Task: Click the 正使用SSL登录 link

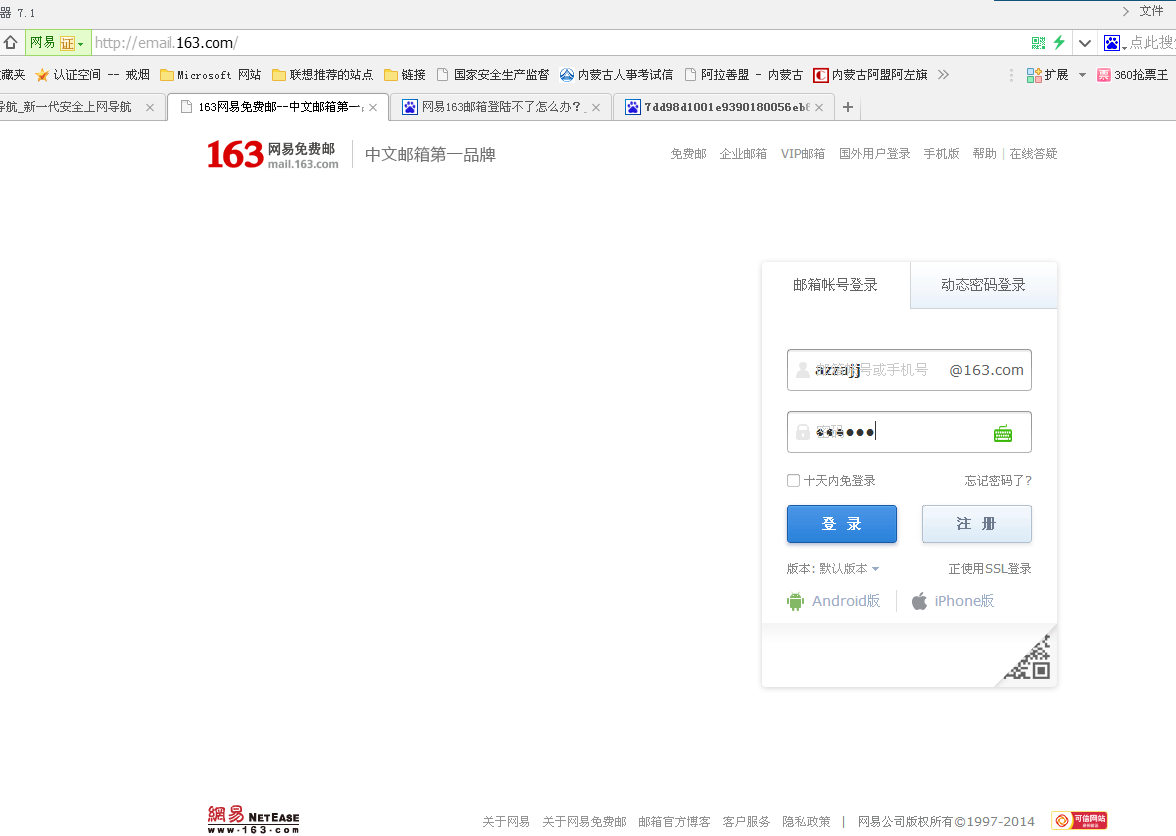Action: (x=990, y=569)
